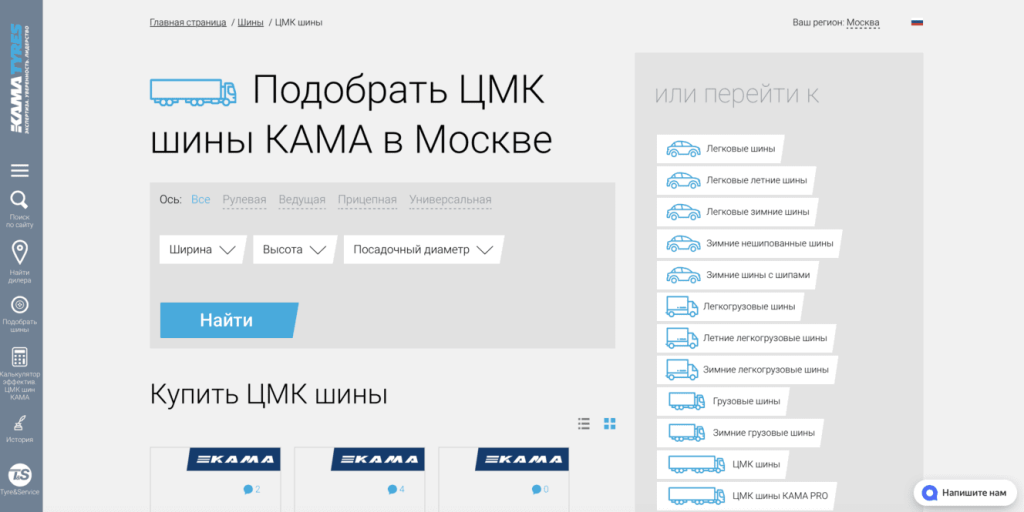Go to Главная страница breadcrumb link
Screen dimensions: 1024x512
tap(188, 22)
